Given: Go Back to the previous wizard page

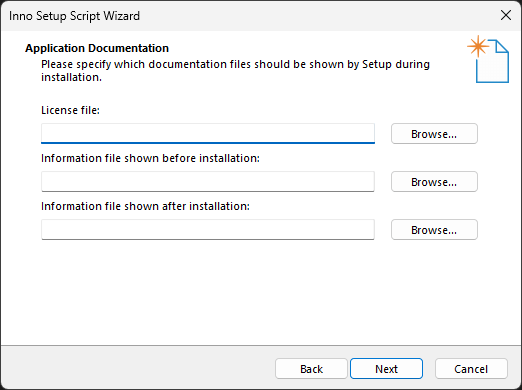Looking at the screenshot, I should pyautogui.click(x=311, y=369).
